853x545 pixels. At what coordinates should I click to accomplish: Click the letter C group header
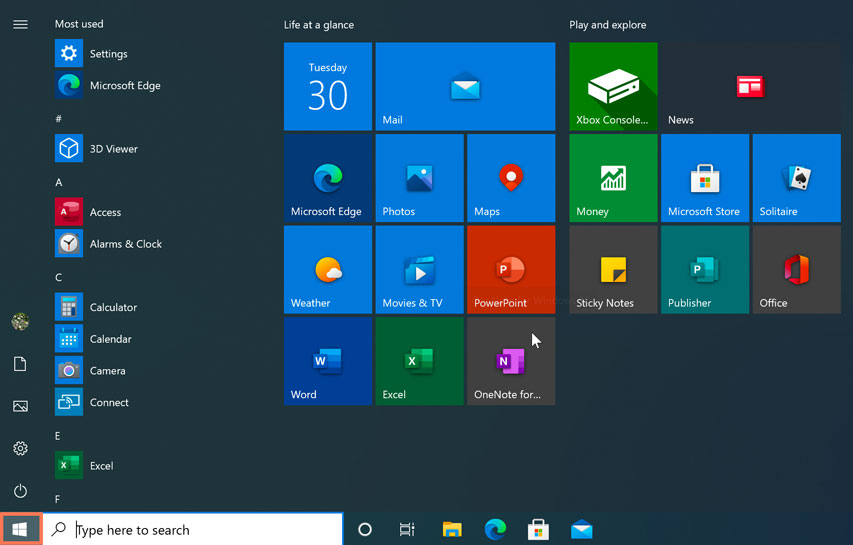58,277
